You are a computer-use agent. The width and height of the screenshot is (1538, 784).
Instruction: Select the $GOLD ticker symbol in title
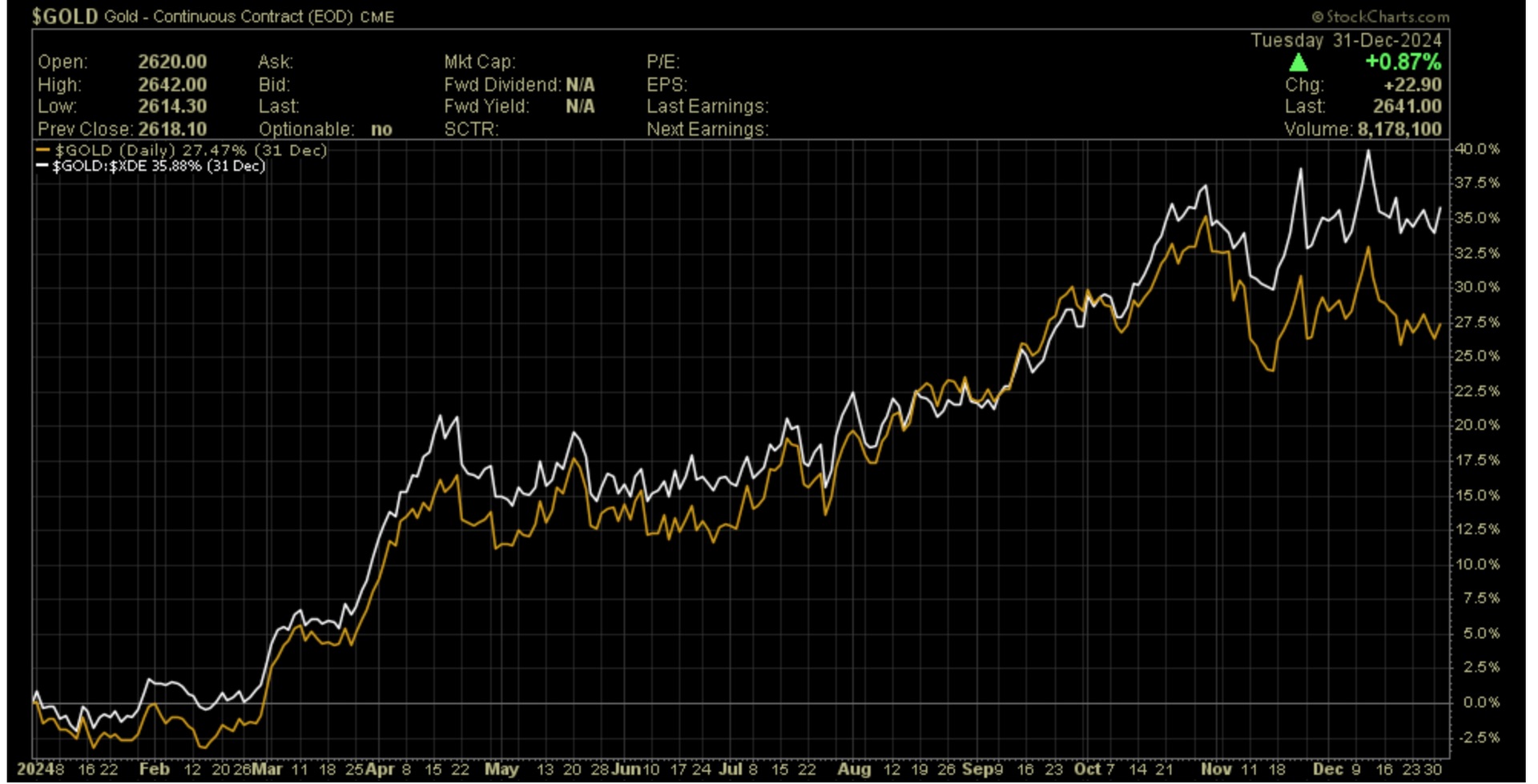click(x=65, y=17)
